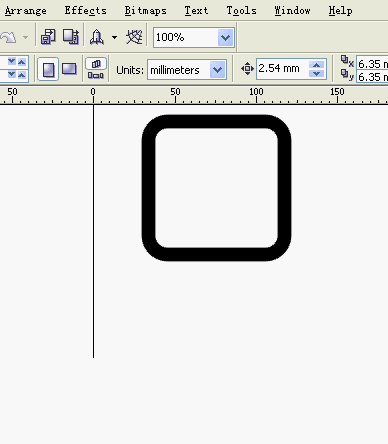This screenshot has width=388, height=444.
Task: Toggle the set default or current page size button
Action: [x=96, y=69]
